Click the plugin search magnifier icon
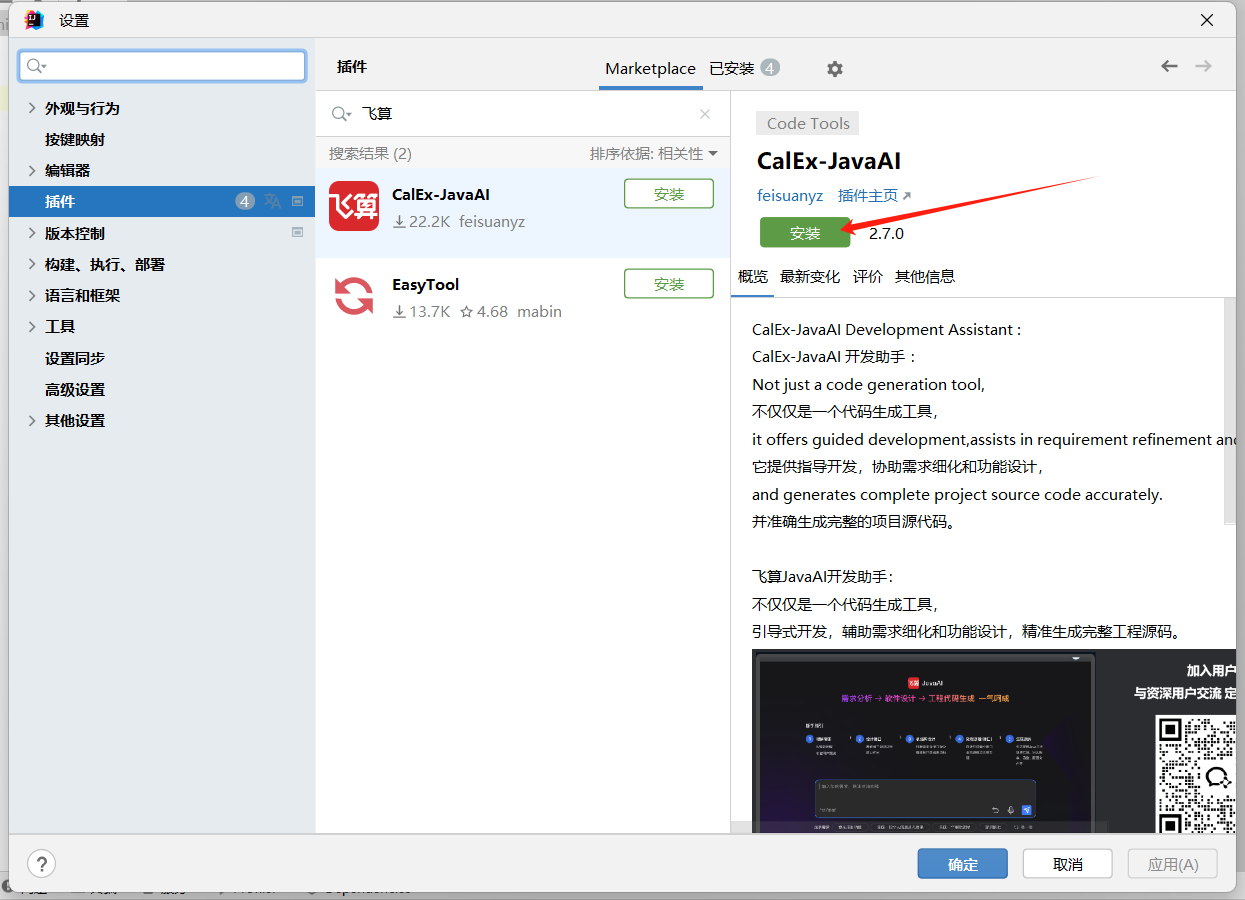Screen dimensions: 1245x900 (341, 114)
